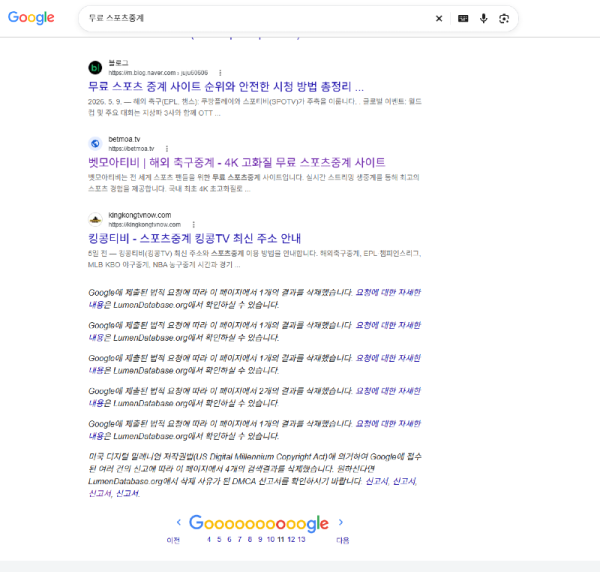Start voice search with the microphone icon
The image size is (600, 572).
click(484, 18)
